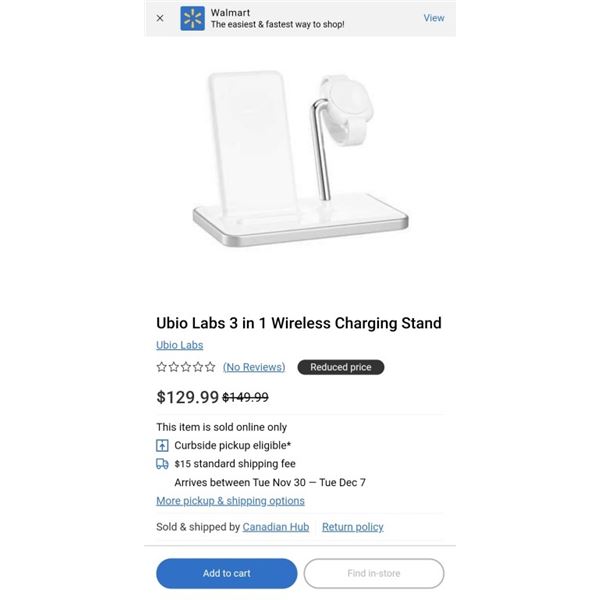Click the Reduced price badge
Viewport: 600px width, 600px height.
point(341,367)
